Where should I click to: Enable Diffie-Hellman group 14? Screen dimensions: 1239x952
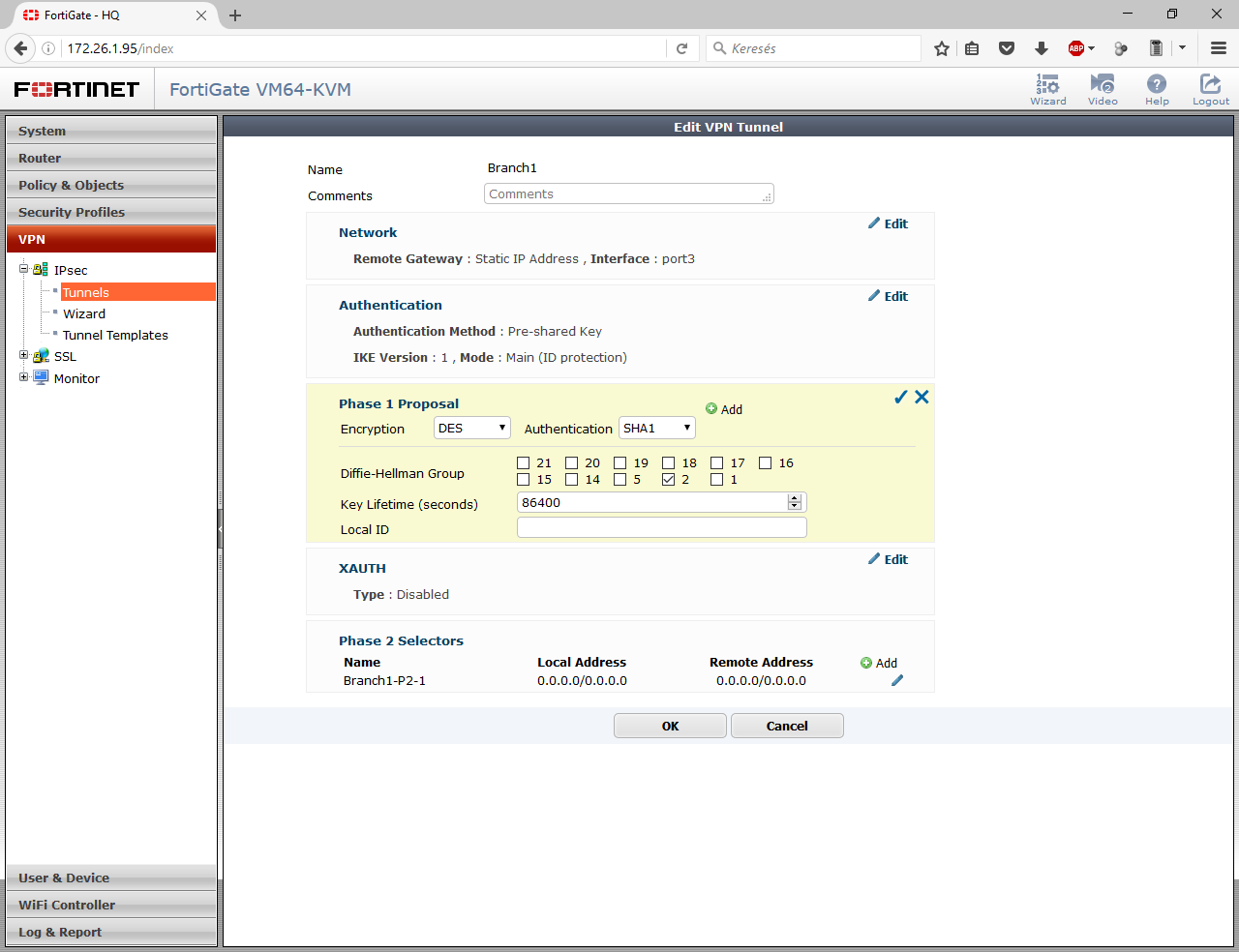coord(572,480)
